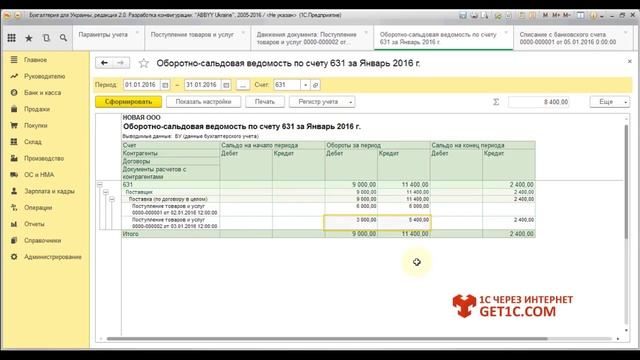Open calendar for period start date
Screen dimensions: 640x360
click(165, 85)
